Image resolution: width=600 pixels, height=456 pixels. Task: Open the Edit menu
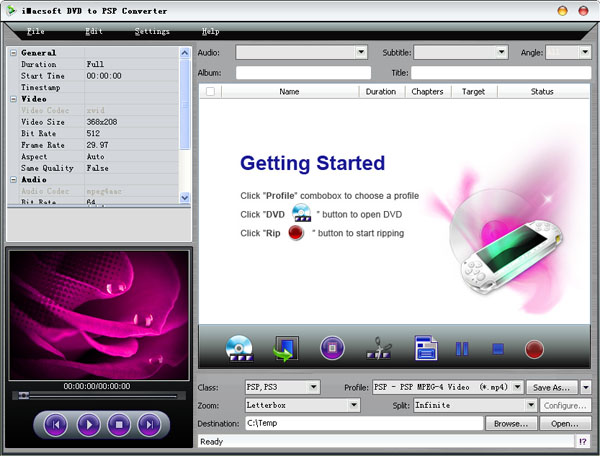tap(94, 31)
